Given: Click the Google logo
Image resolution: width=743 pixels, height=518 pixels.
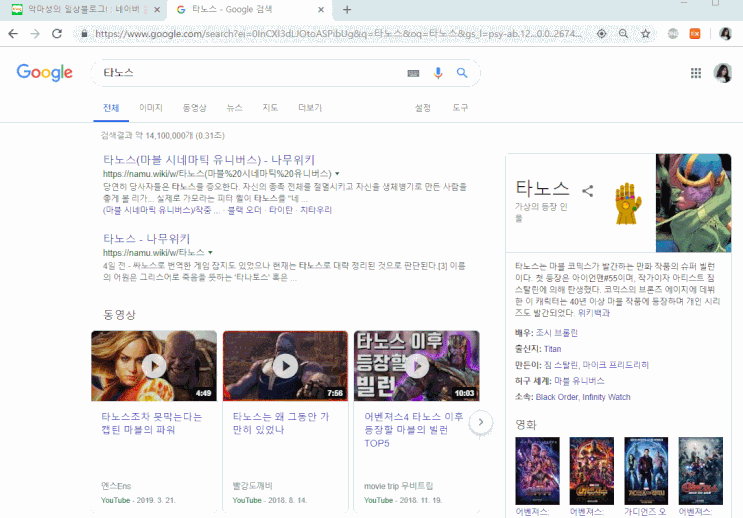Looking at the screenshot, I should [45, 72].
